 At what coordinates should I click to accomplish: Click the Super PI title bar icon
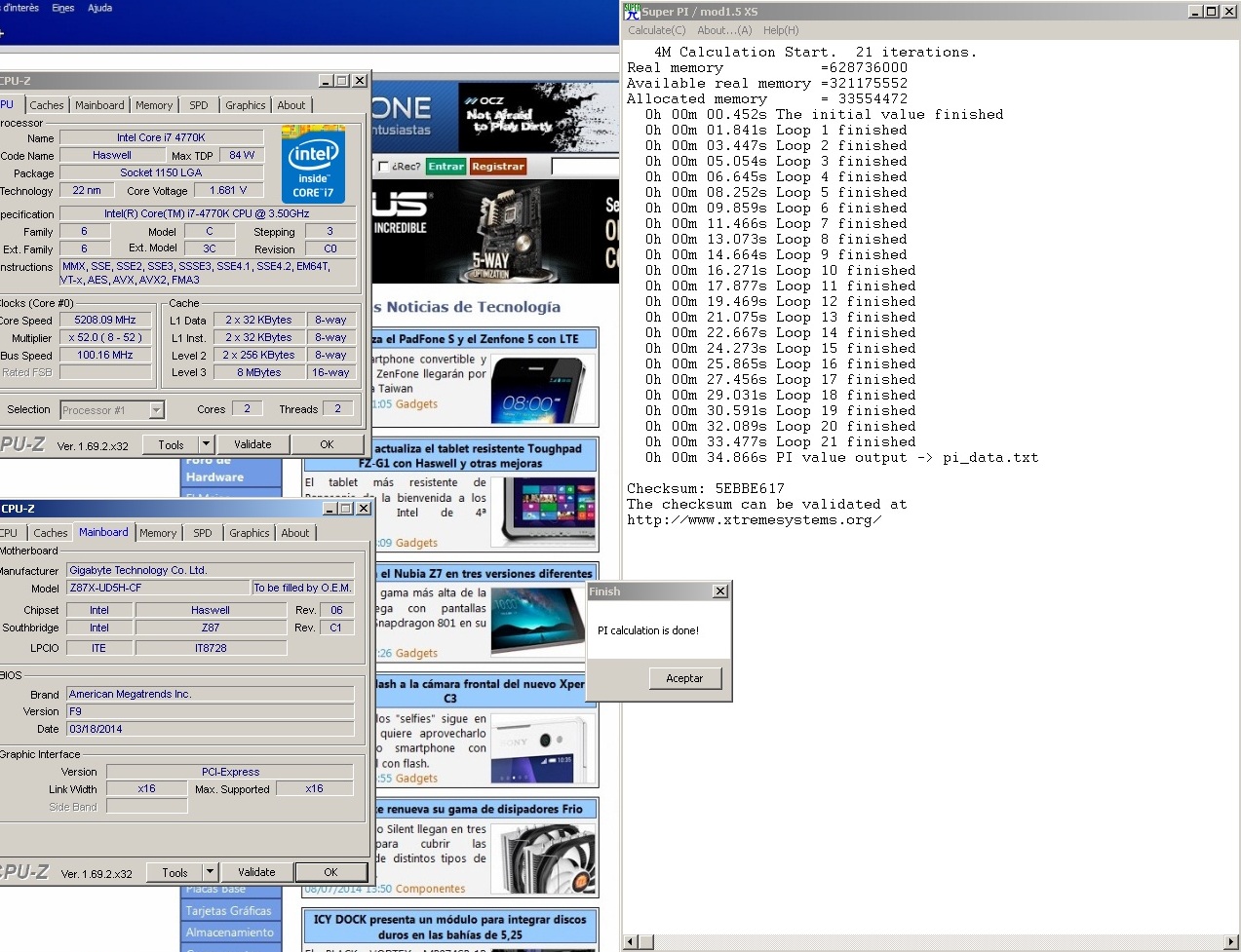(632, 11)
